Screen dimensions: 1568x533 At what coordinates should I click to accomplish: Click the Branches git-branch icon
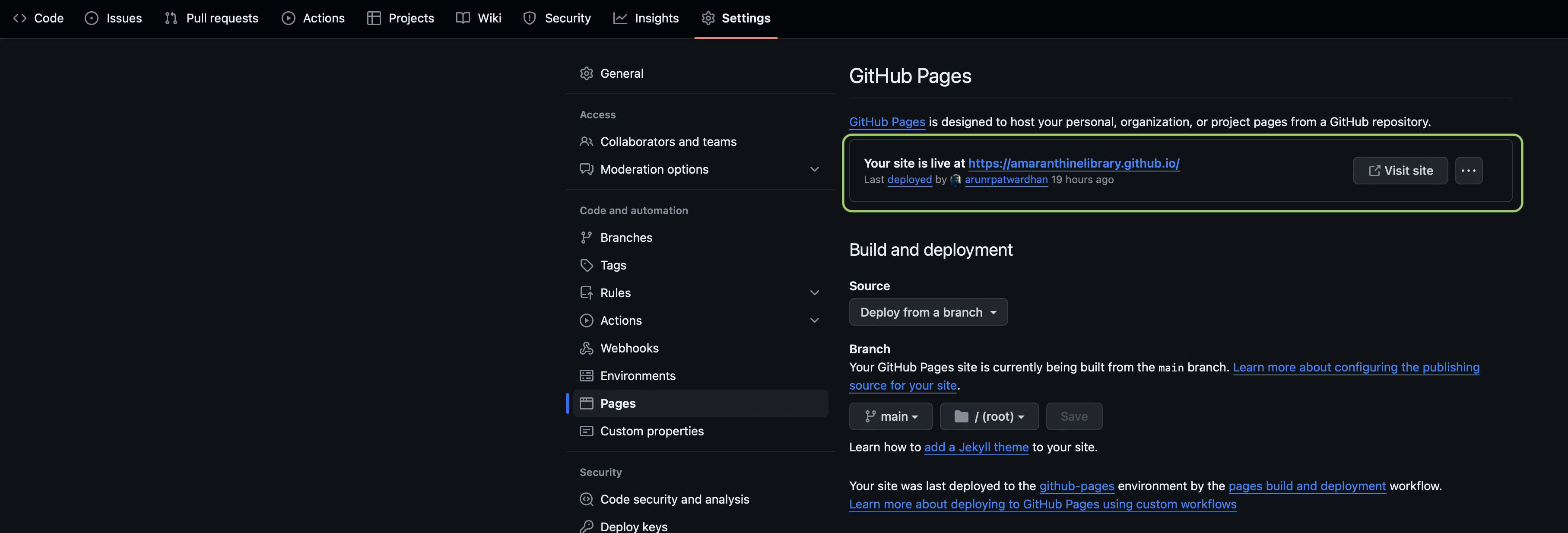(x=586, y=237)
